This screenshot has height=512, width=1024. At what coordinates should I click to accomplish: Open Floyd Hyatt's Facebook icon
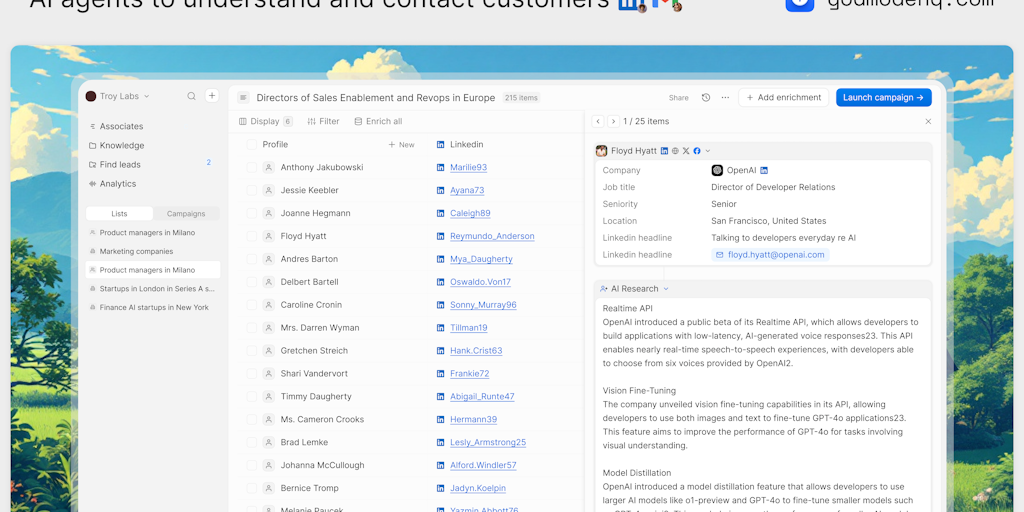(x=697, y=151)
